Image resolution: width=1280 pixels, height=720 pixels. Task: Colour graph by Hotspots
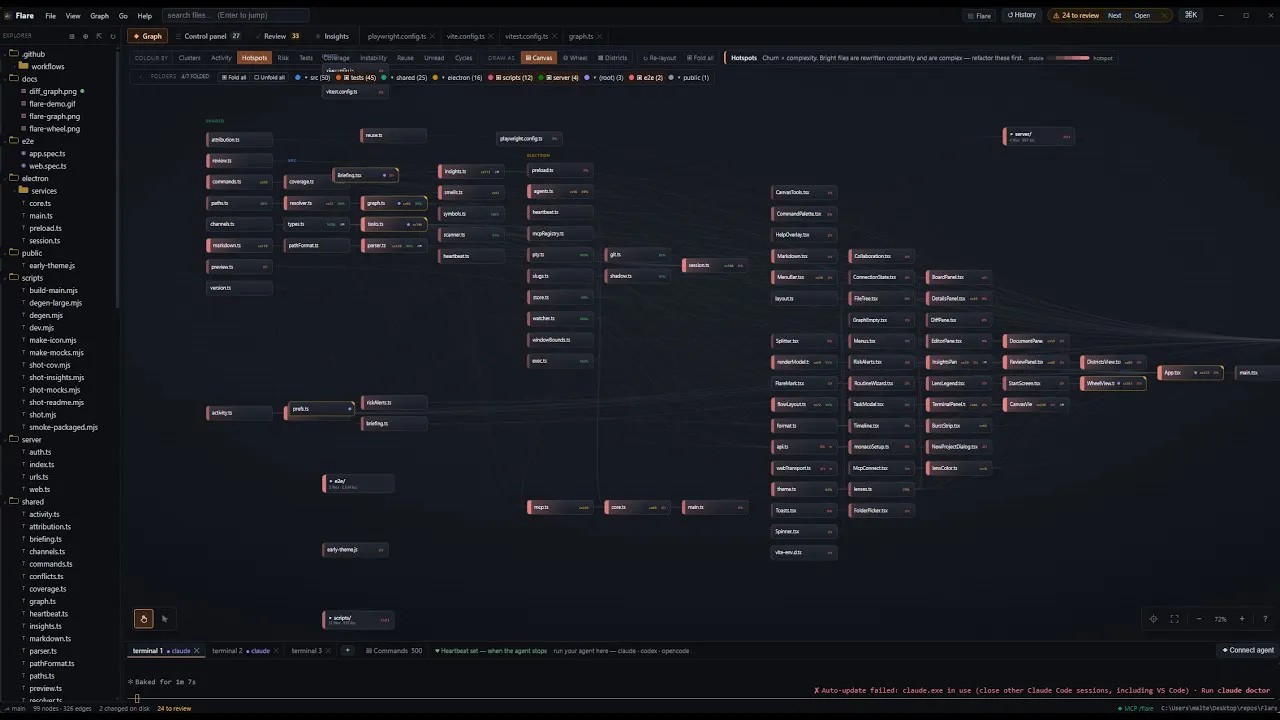pyautogui.click(x=254, y=58)
